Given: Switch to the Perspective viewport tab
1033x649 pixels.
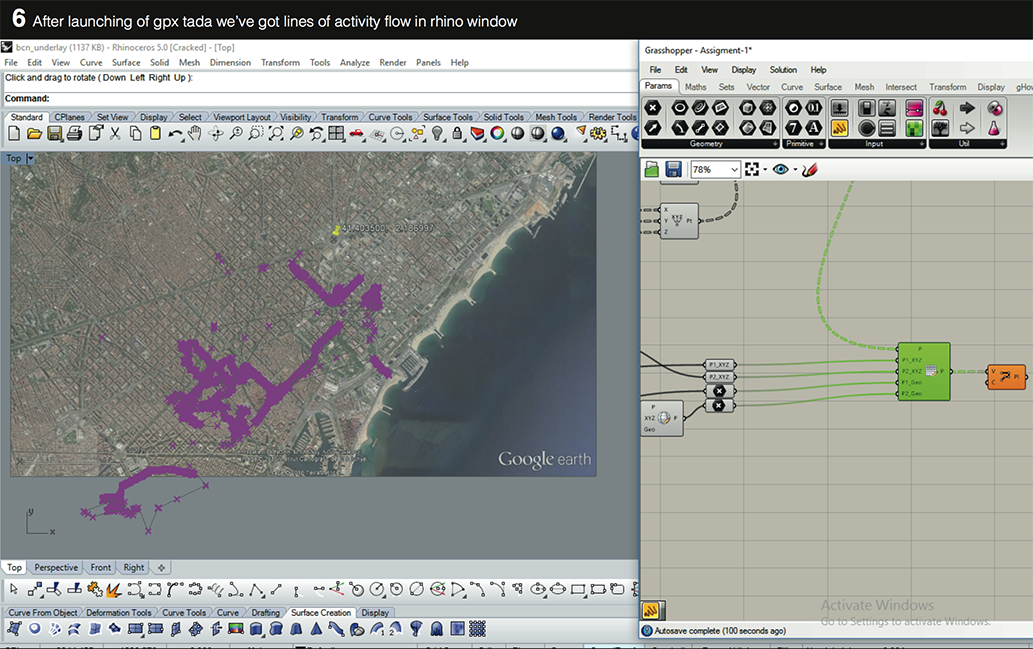Looking at the screenshot, I should coord(55,567).
